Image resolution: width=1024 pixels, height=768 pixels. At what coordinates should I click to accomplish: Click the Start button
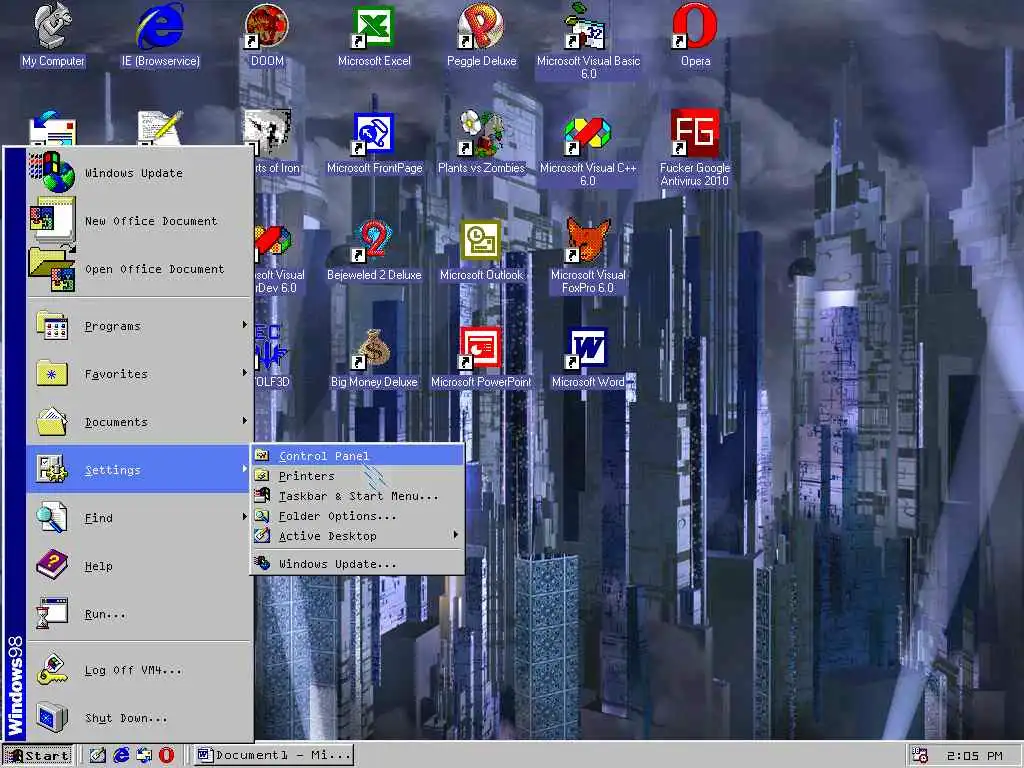click(x=38, y=756)
